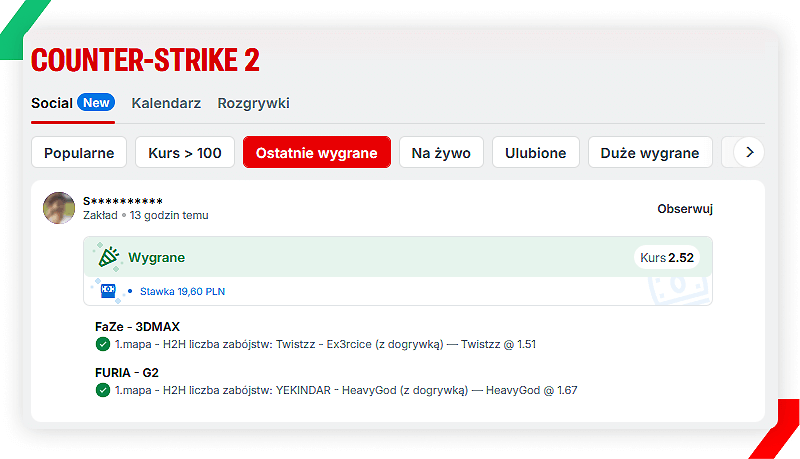Select the Duże wygrane filter
The image size is (800, 459).
pyautogui.click(x=650, y=152)
